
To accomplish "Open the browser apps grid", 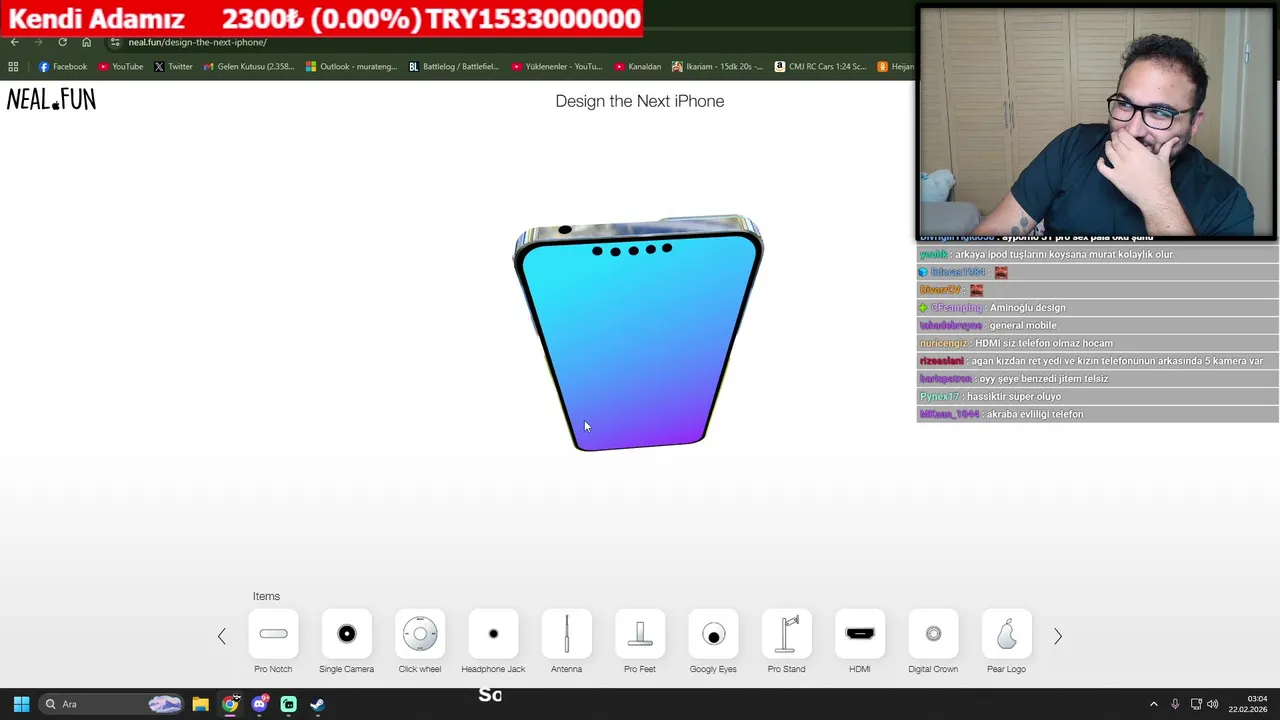I will (13, 67).
